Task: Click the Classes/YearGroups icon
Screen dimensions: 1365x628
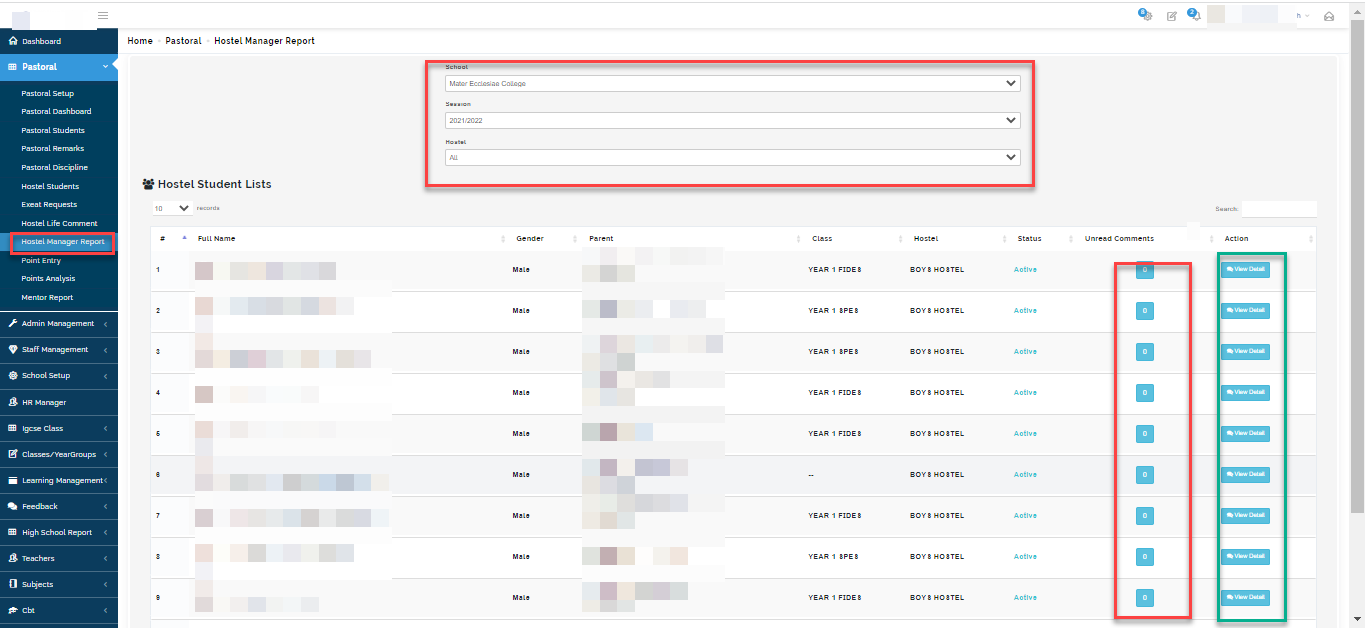Action: pos(13,454)
